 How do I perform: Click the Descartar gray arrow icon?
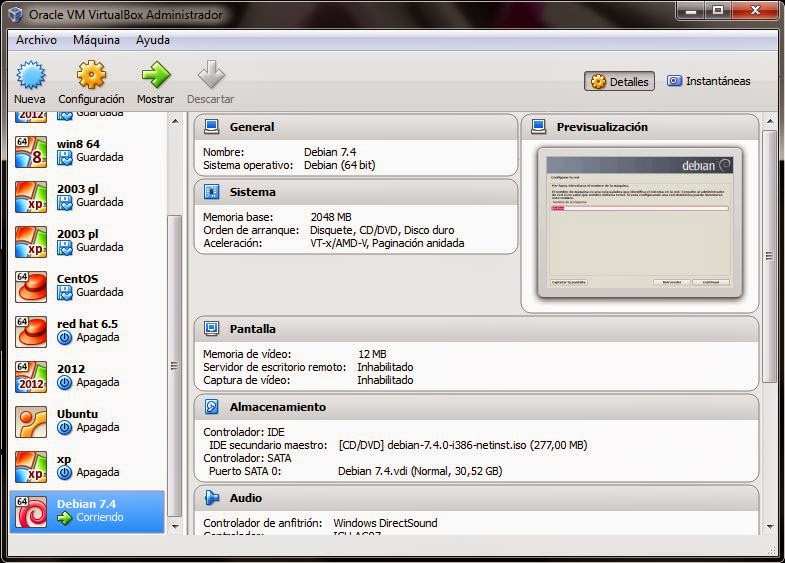[x=211, y=75]
